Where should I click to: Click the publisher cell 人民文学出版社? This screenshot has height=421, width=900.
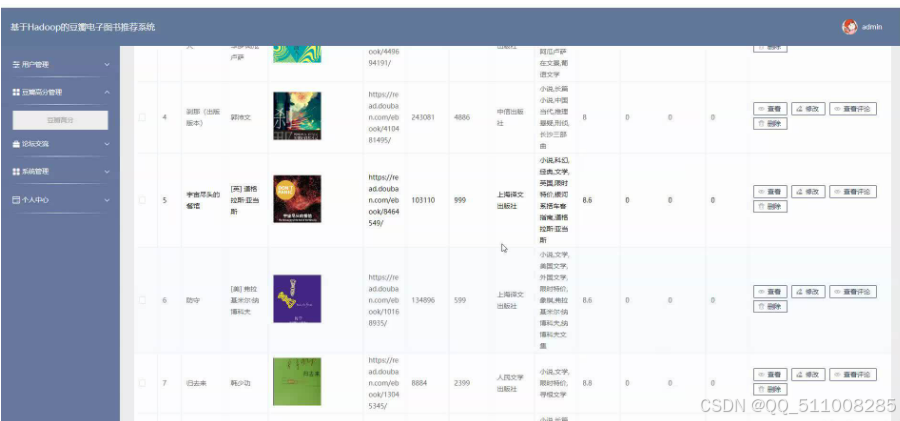(510, 383)
